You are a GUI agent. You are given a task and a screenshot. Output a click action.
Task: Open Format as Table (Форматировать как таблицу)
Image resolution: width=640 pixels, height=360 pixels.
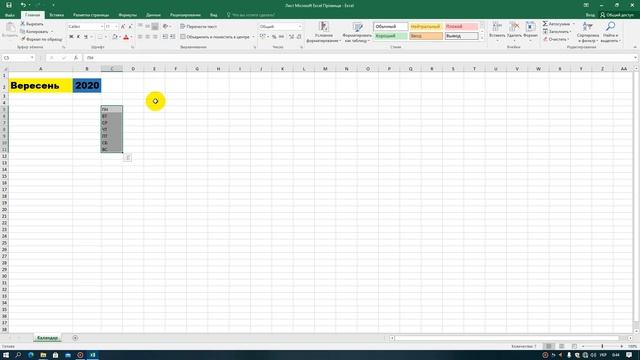[357, 32]
